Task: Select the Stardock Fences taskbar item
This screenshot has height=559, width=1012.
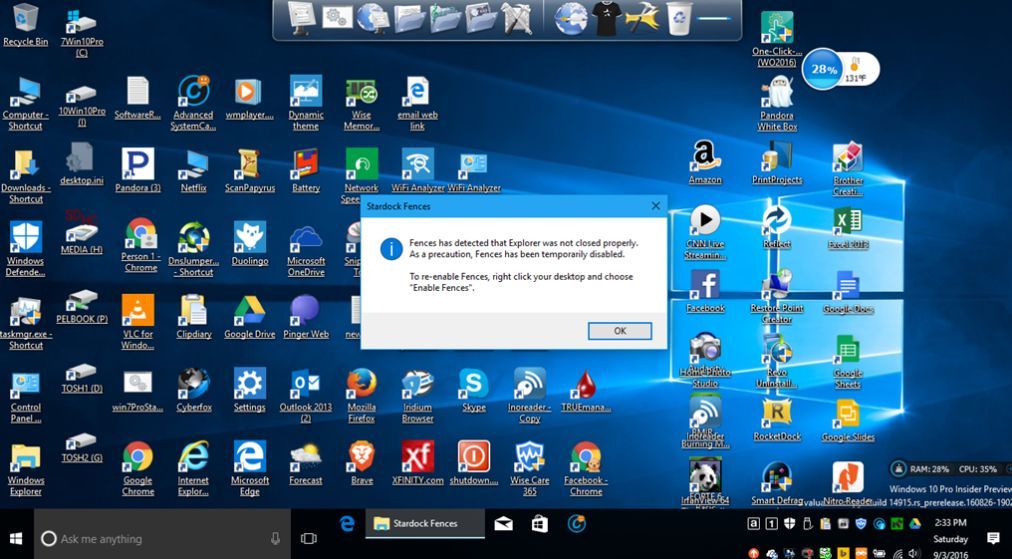Action: [x=424, y=523]
